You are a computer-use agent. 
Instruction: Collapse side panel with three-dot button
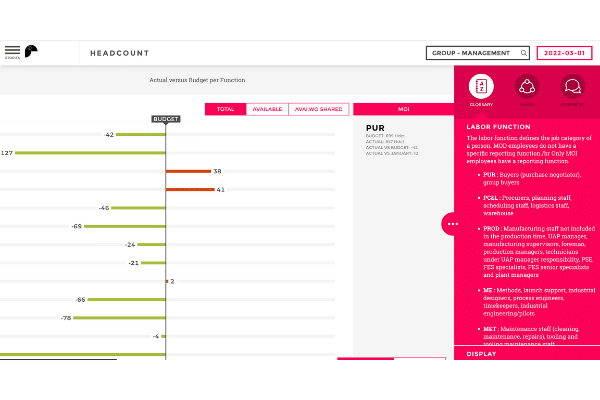[453, 223]
